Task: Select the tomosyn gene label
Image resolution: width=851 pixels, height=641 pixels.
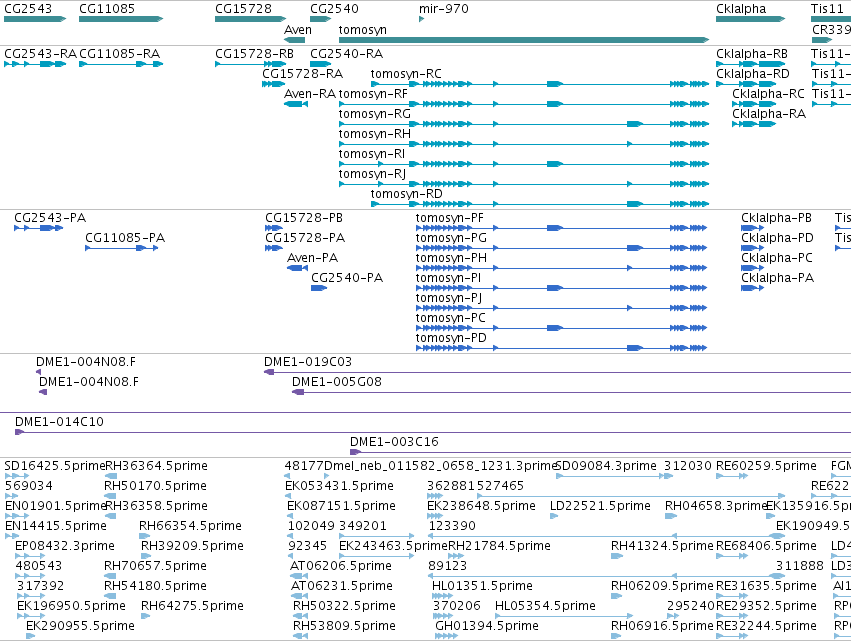Action: click(363, 30)
